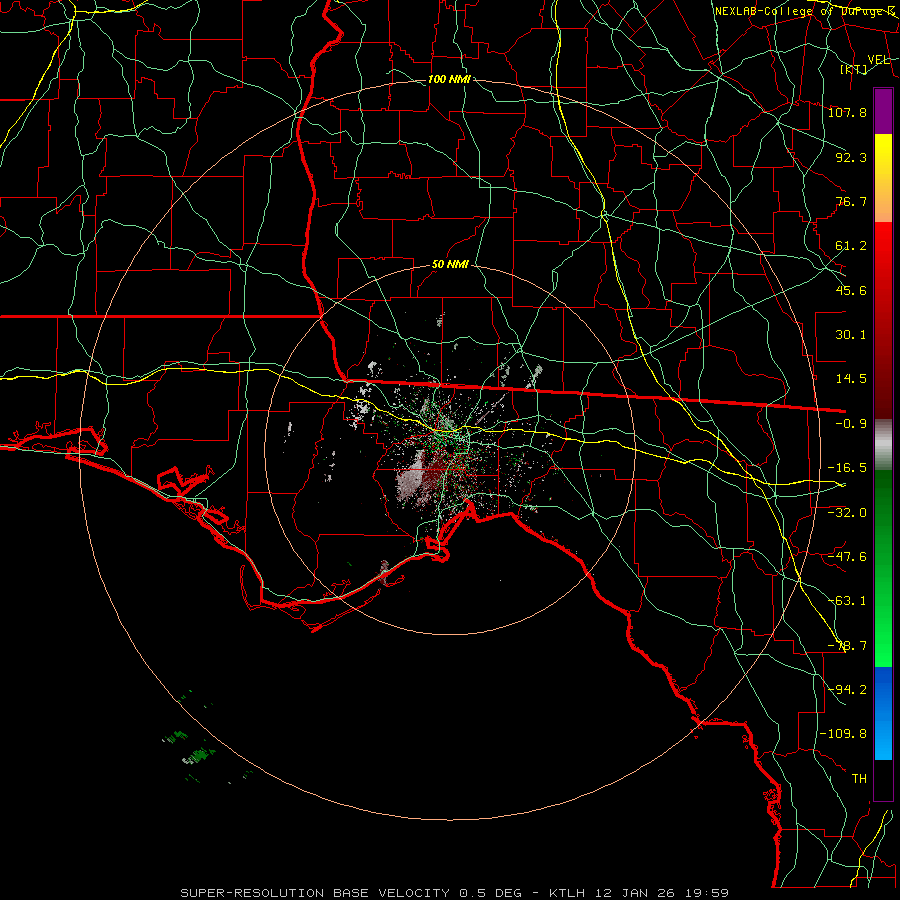900x900 pixels.
Task: Click the 50 NMI range ring label
Action: point(450,265)
